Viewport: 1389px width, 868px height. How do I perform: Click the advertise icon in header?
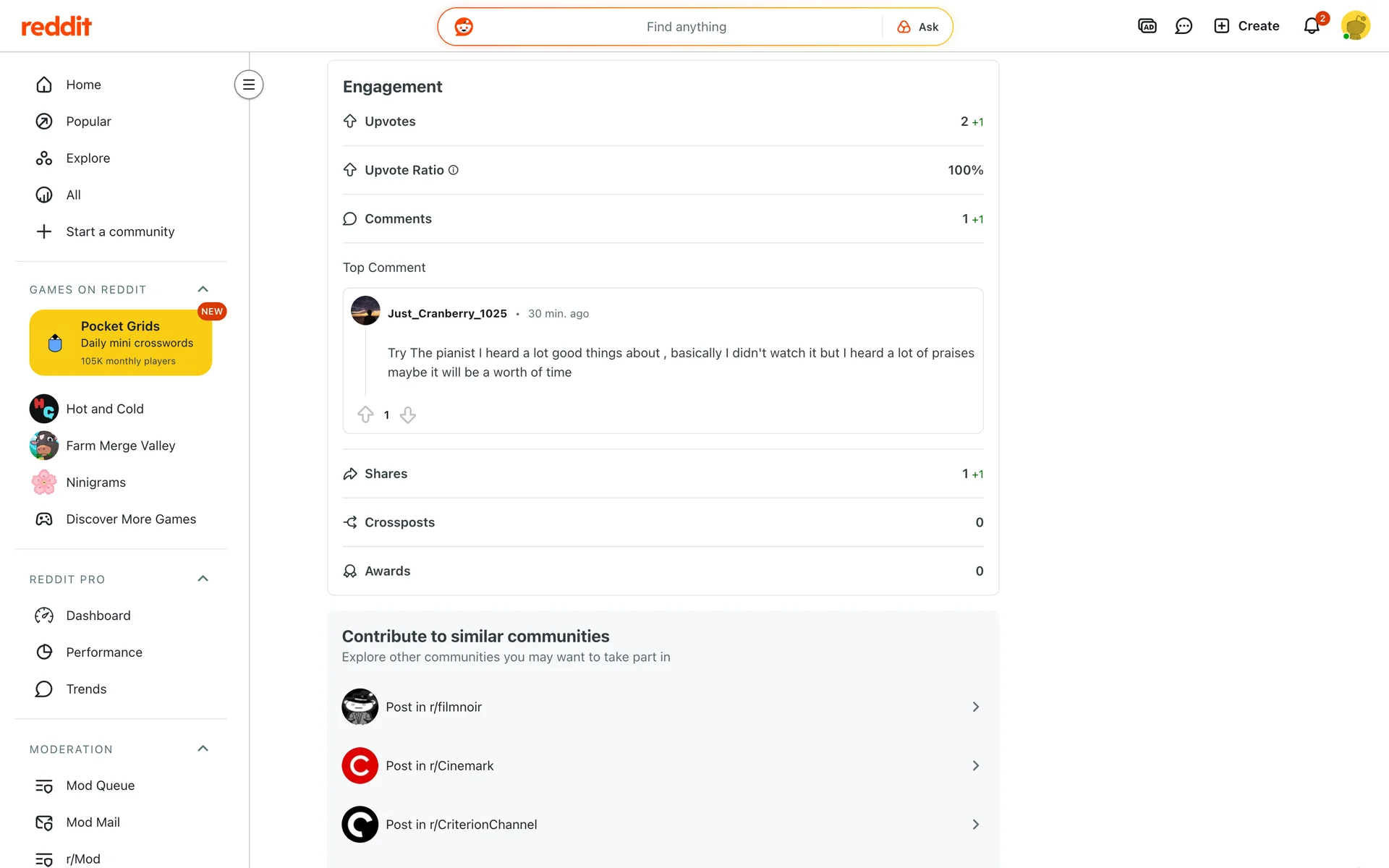click(1147, 26)
